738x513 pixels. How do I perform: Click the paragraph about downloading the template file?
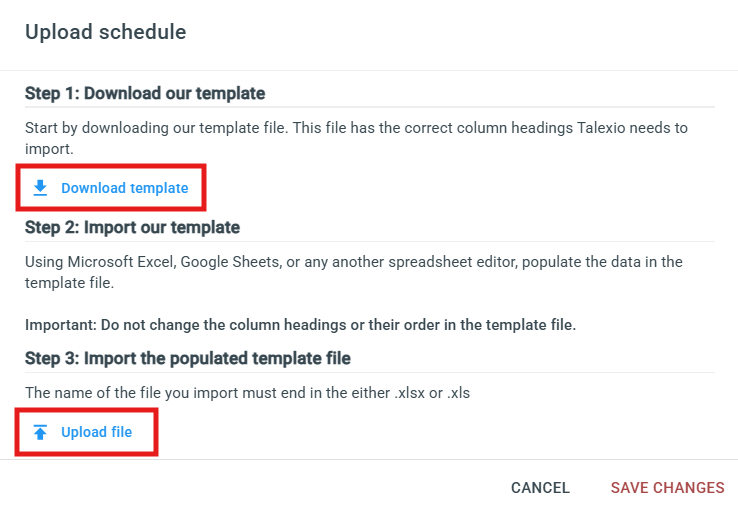(356, 138)
